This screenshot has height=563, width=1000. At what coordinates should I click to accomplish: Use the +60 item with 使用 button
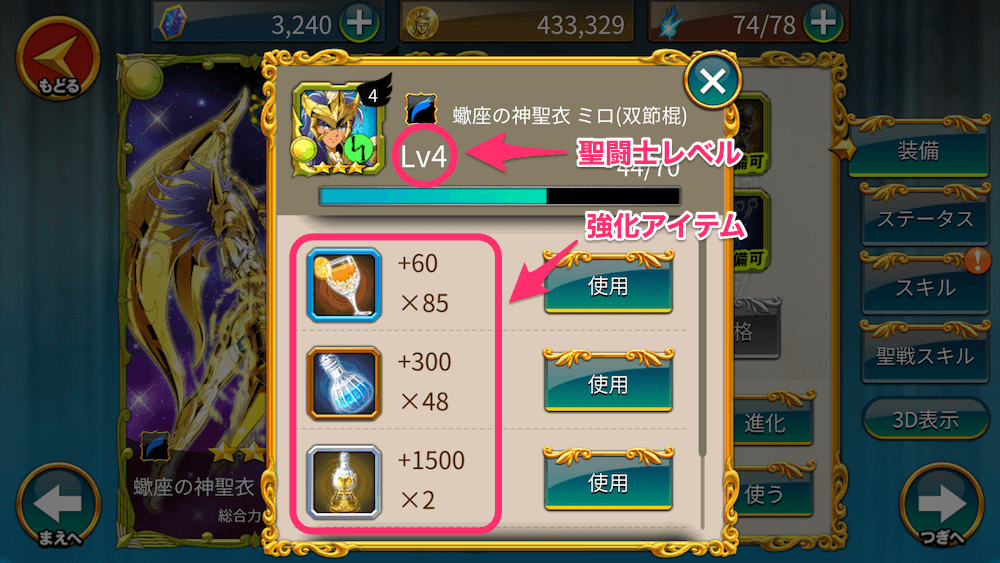(x=608, y=284)
